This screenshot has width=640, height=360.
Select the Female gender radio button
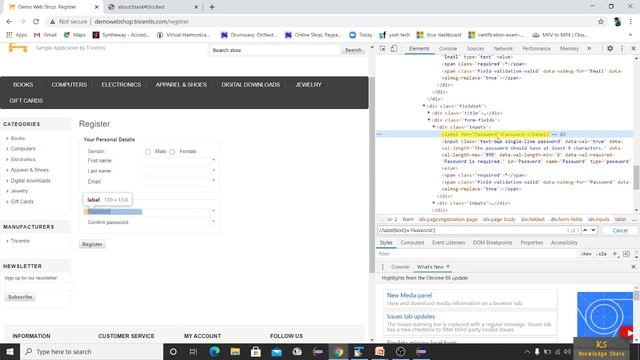click(x=172, y=152)
